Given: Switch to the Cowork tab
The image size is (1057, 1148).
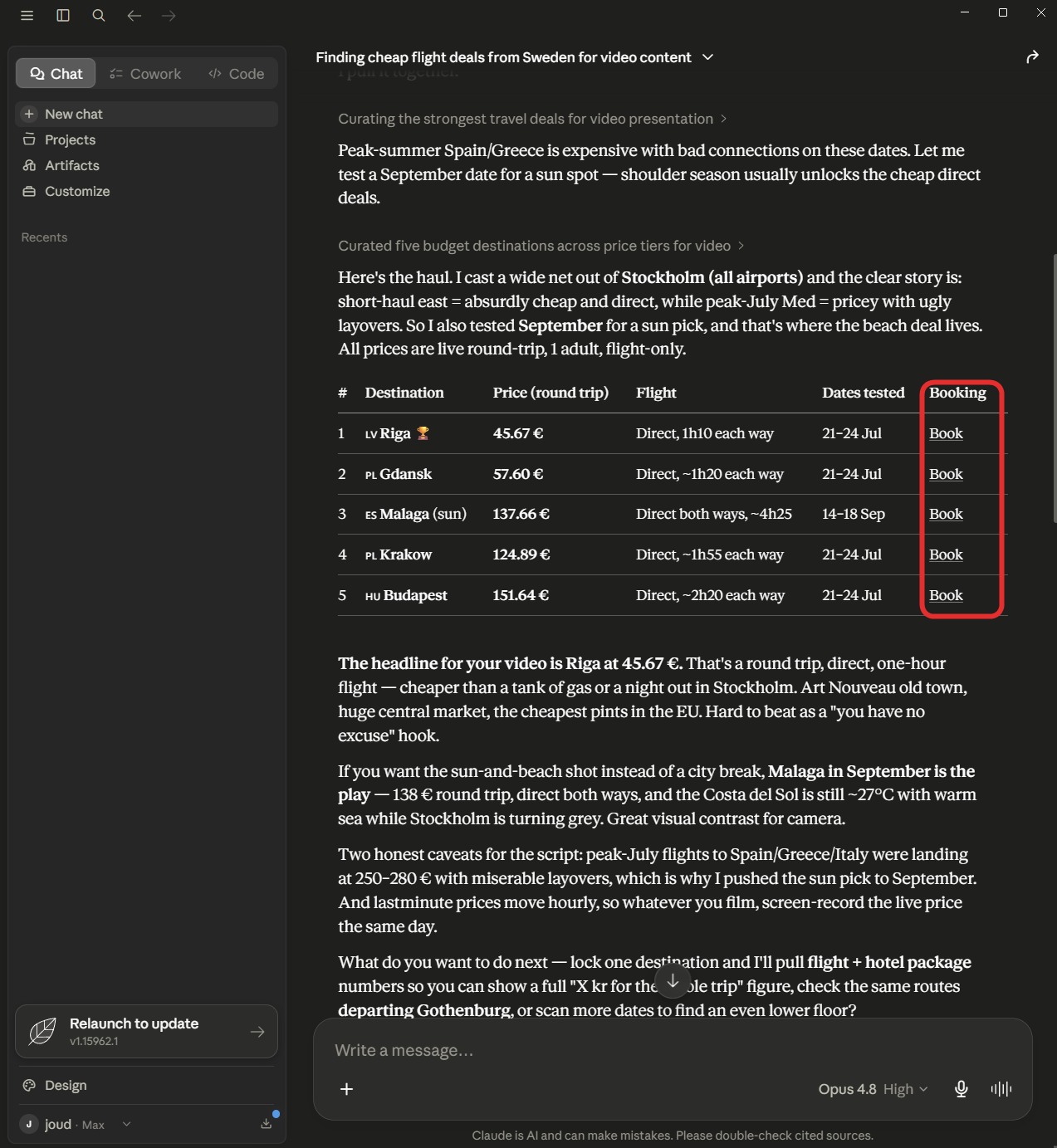Looking at the screenshot, I should pos(145,74).
